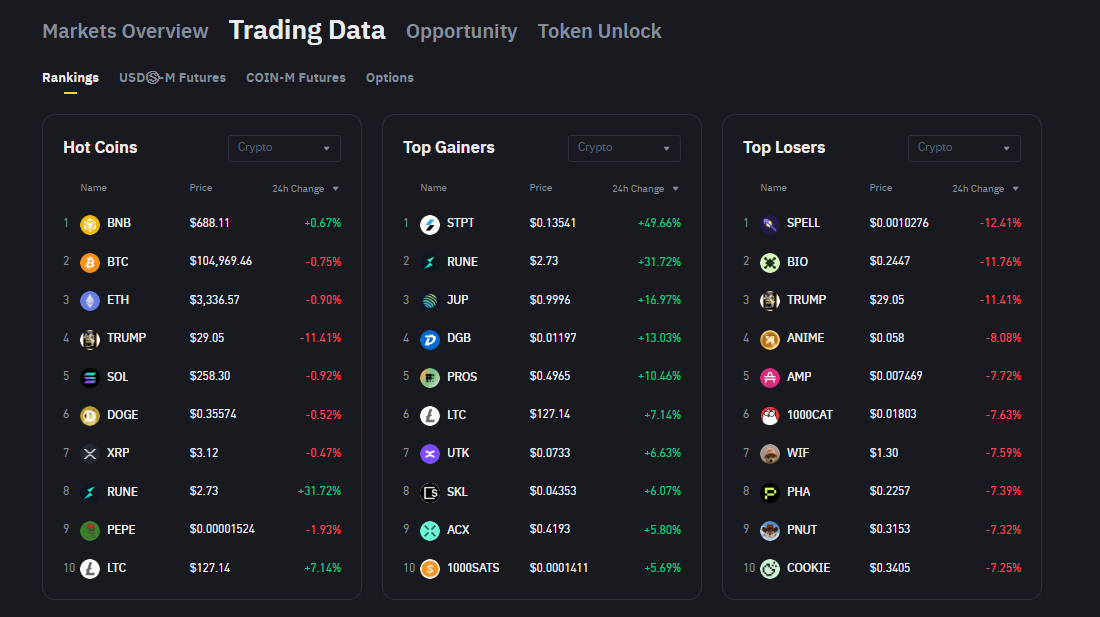
Task: Open the Hot Coins Crypto dropdown
Action: (284, 148)
